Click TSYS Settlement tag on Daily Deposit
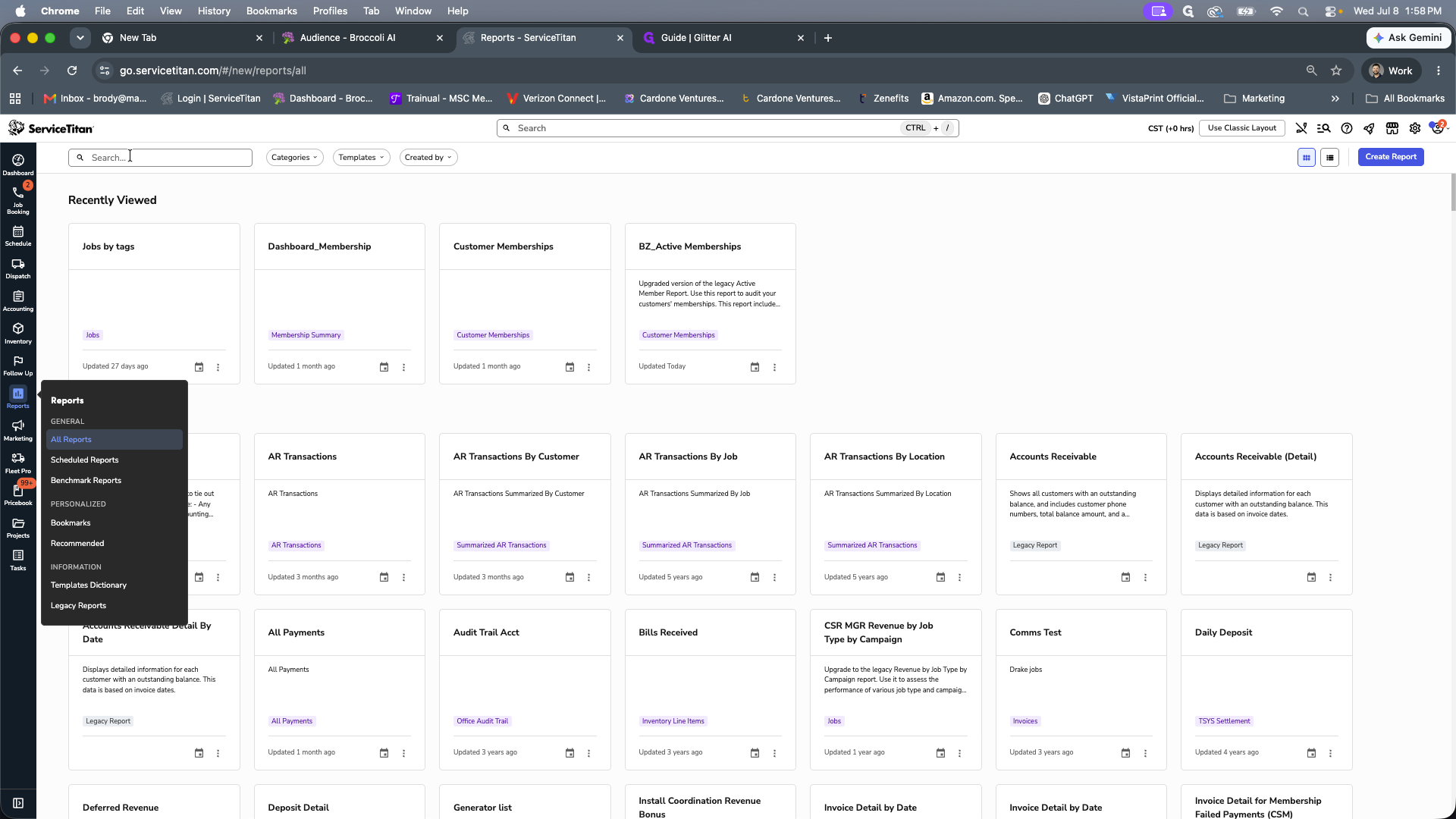The height and width of the screenshot is (819, 1456). pos(1224,721)
